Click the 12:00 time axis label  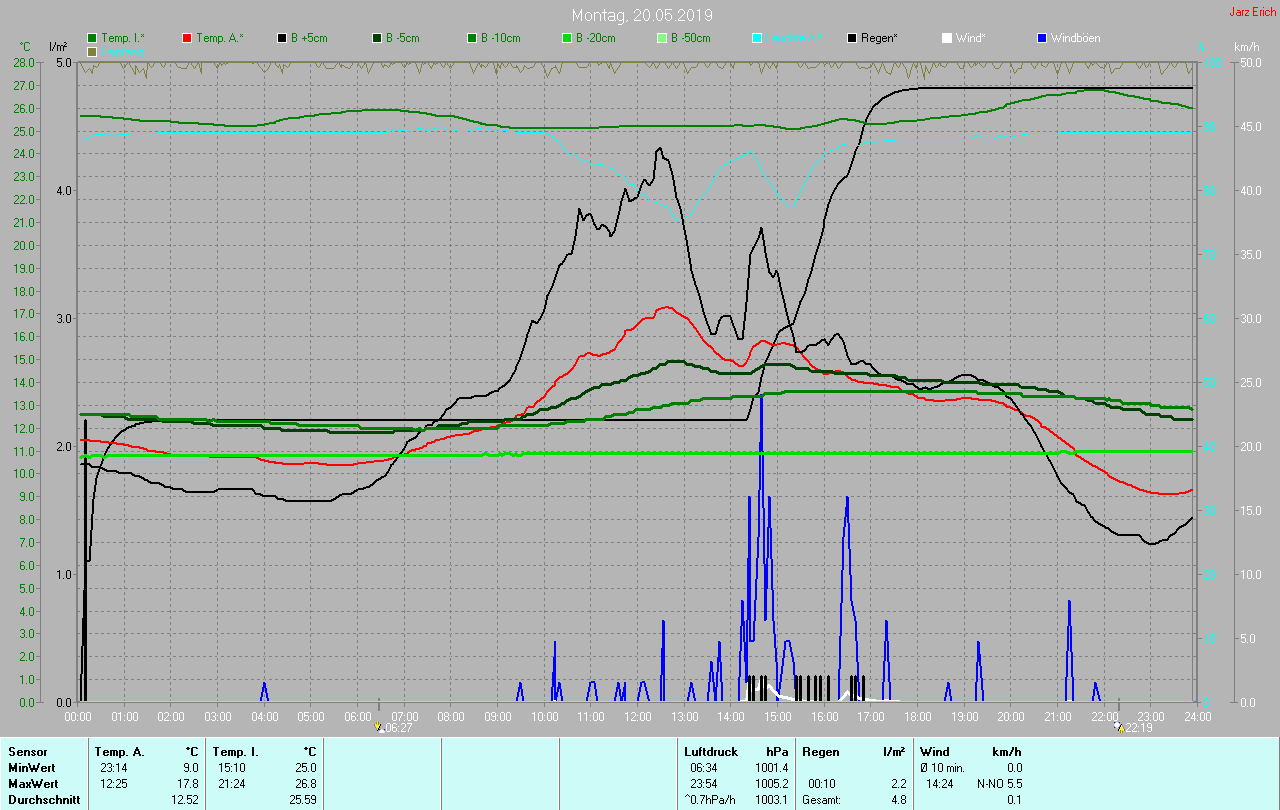(638, 717)
